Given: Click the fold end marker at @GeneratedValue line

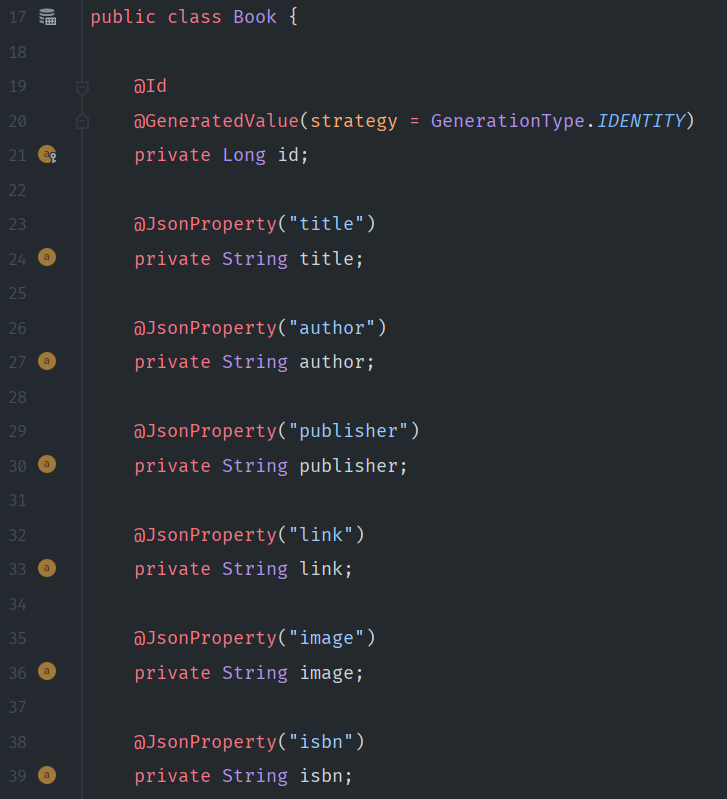Looking at the screenshot, I should click(82, 121).
